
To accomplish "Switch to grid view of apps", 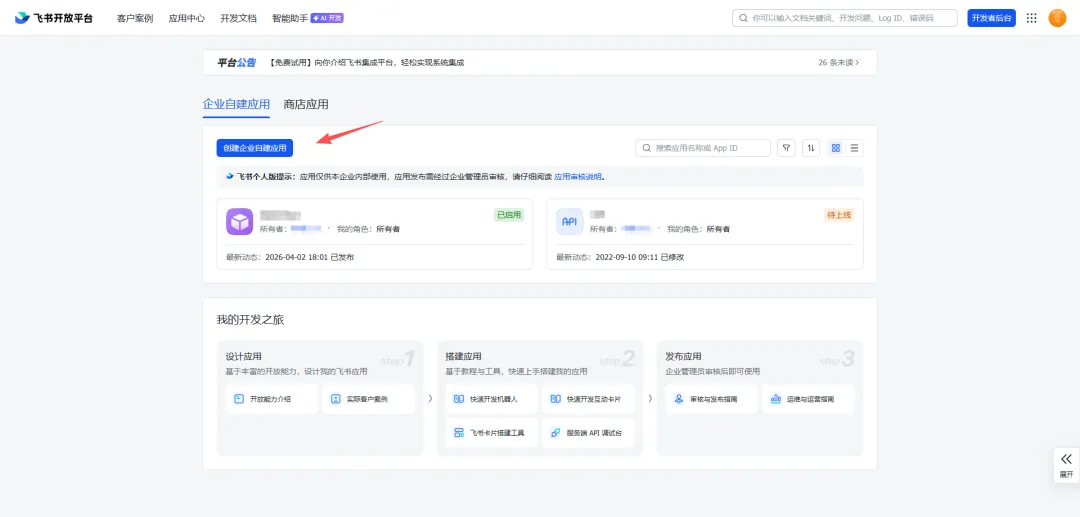I will pos(835,148).
